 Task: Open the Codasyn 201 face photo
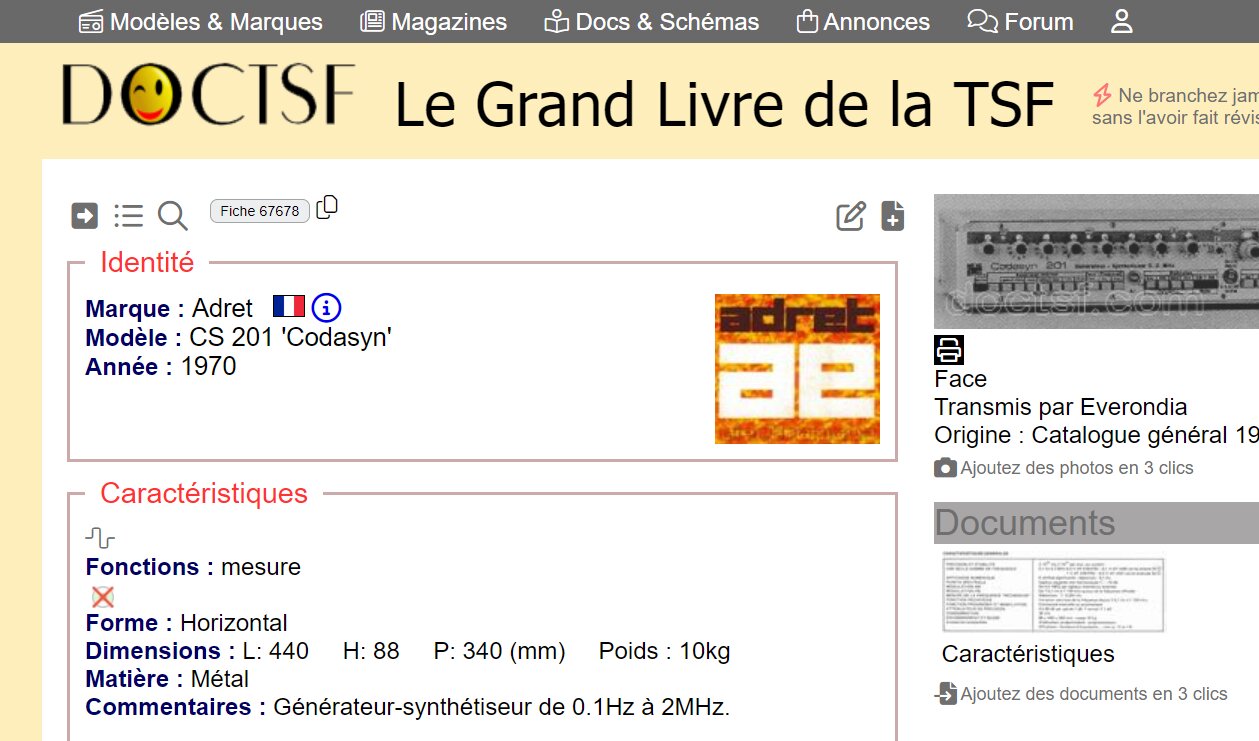[1096, 261]
